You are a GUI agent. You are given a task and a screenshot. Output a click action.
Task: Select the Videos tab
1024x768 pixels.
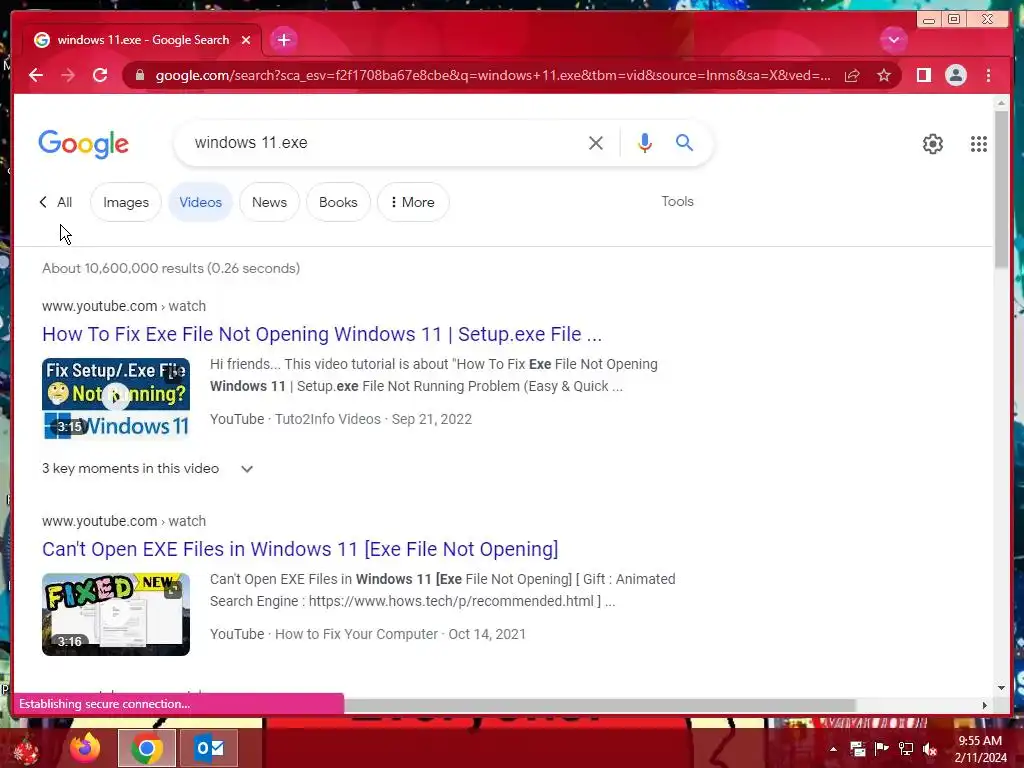200,202
